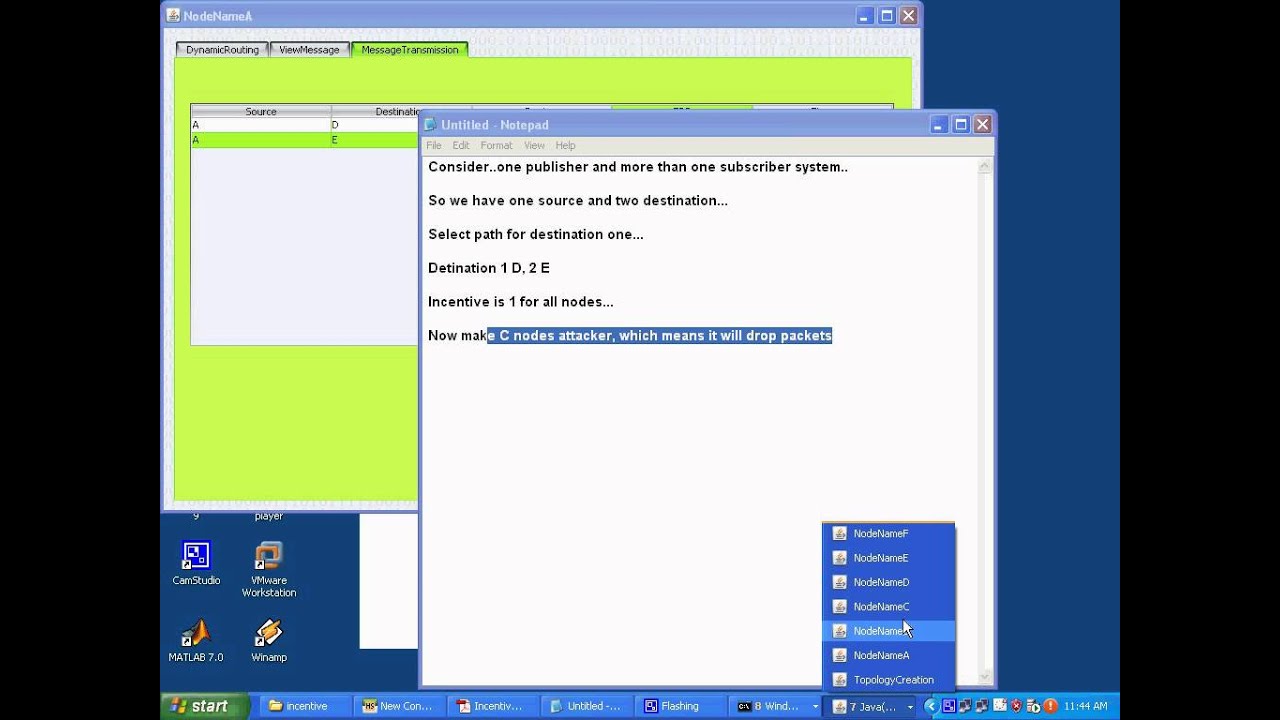Switch to the 'incentive' folder taskbar button
1280x720 pixels.
(307, 706)
